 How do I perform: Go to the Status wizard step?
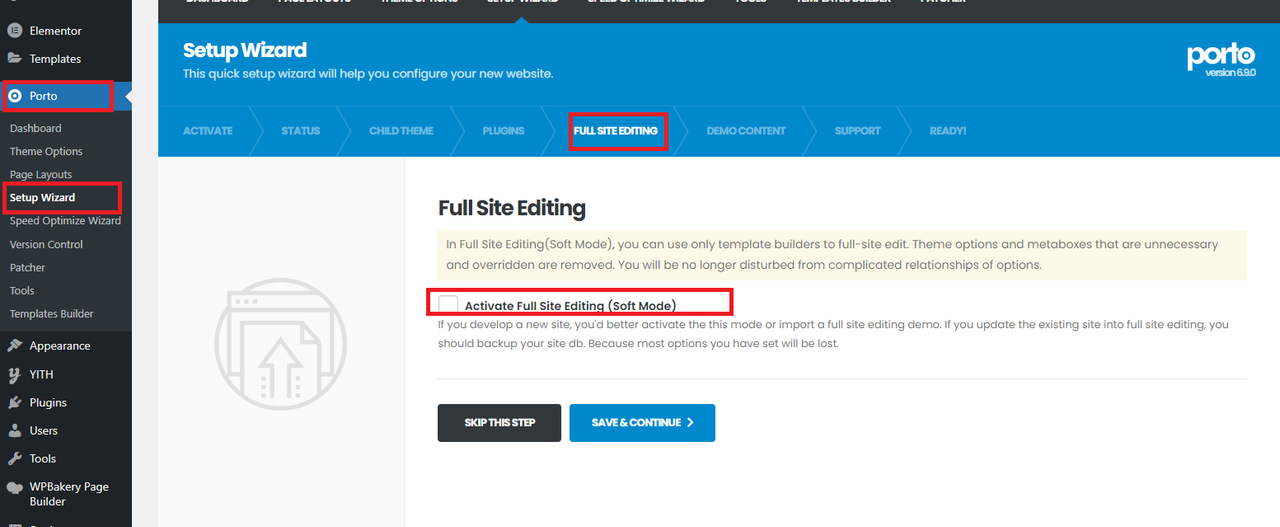300,131
